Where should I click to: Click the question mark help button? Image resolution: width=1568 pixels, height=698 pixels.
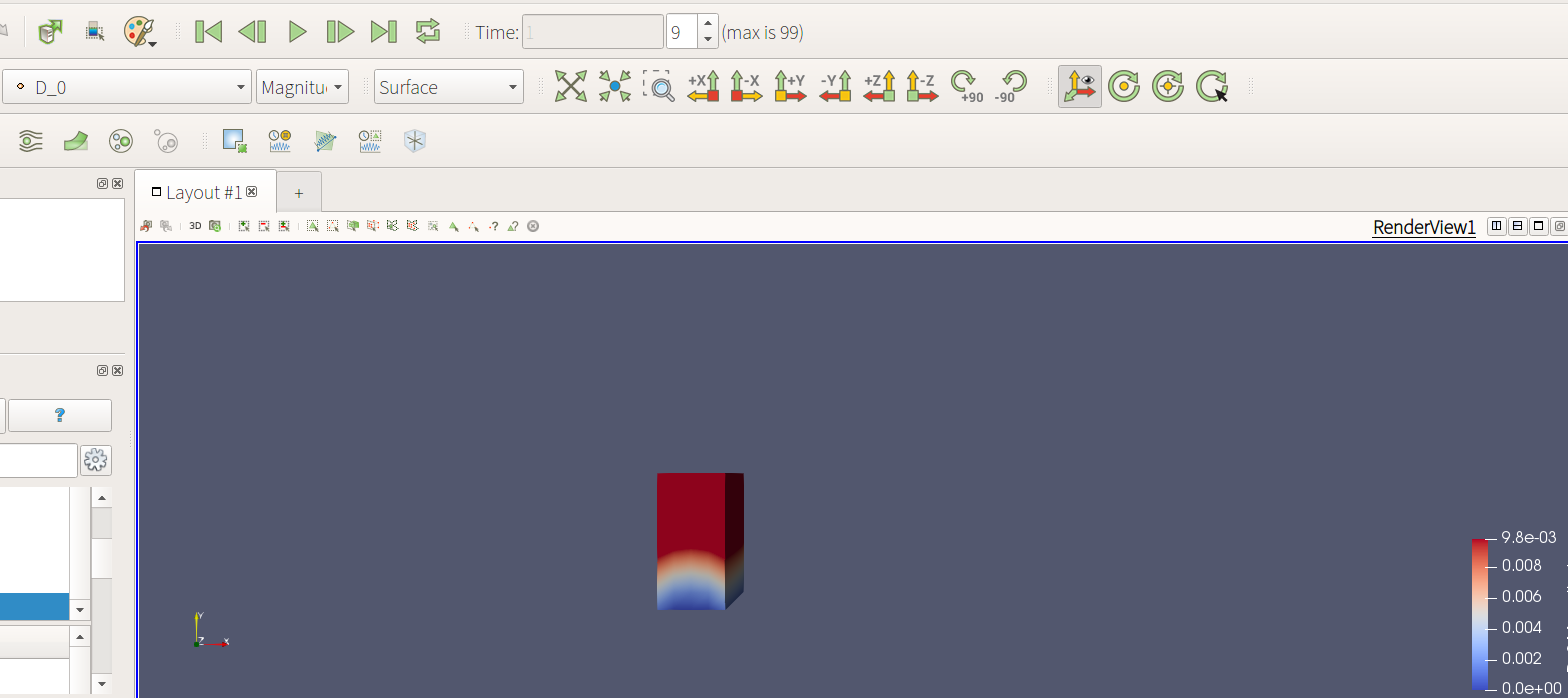tap(60, 415)
